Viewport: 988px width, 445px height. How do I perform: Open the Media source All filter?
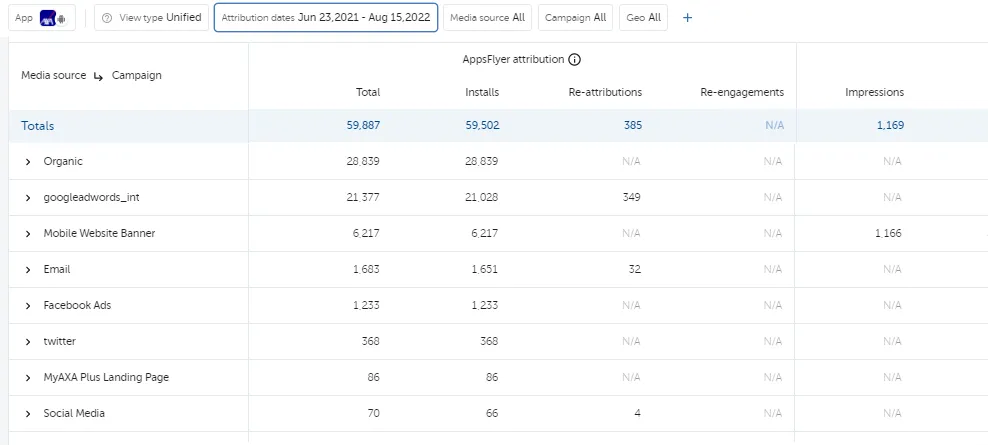coord(488,18)
